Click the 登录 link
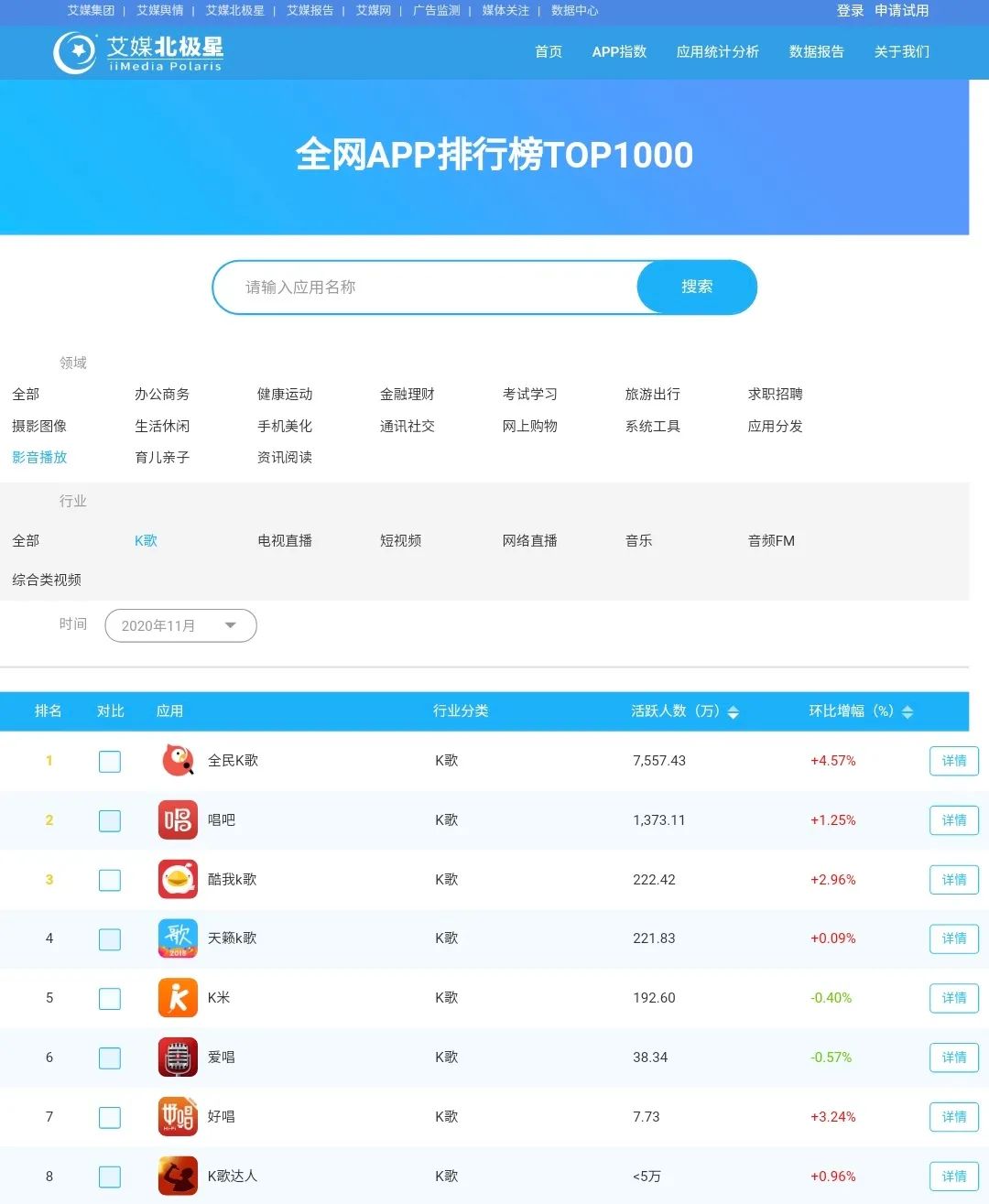Screen dimensions: 989x1204 click(851, 11)
